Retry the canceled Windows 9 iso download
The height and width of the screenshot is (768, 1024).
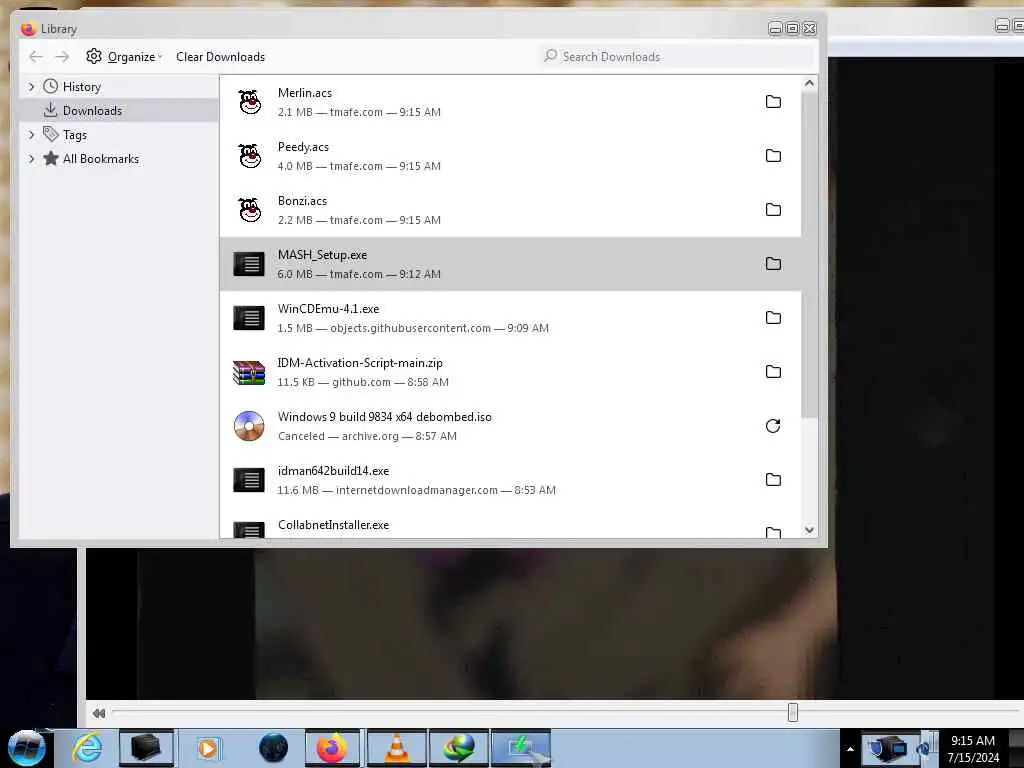tap(773, 426)
